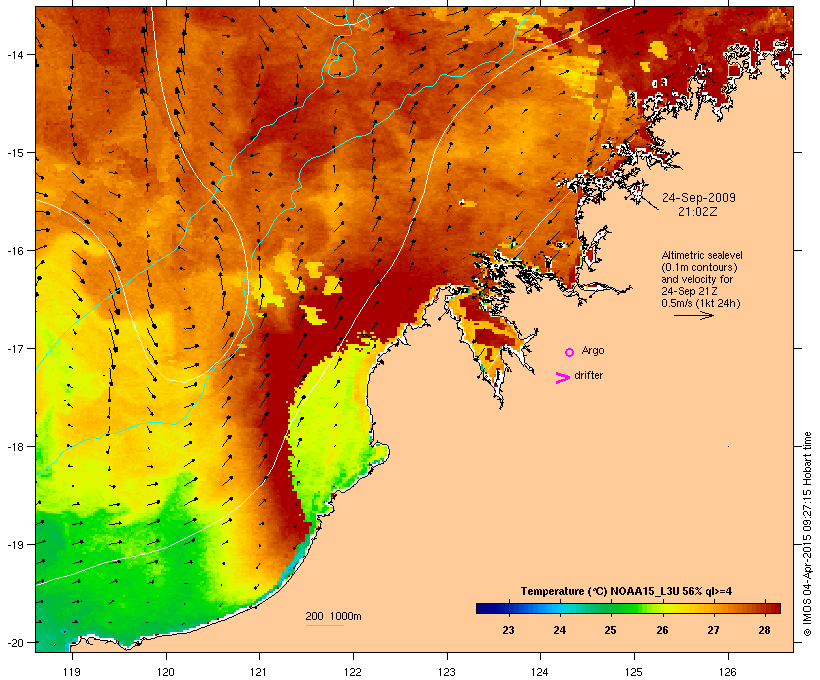Click the vertical IMOS copyright timestamp text

coord(807,534)
